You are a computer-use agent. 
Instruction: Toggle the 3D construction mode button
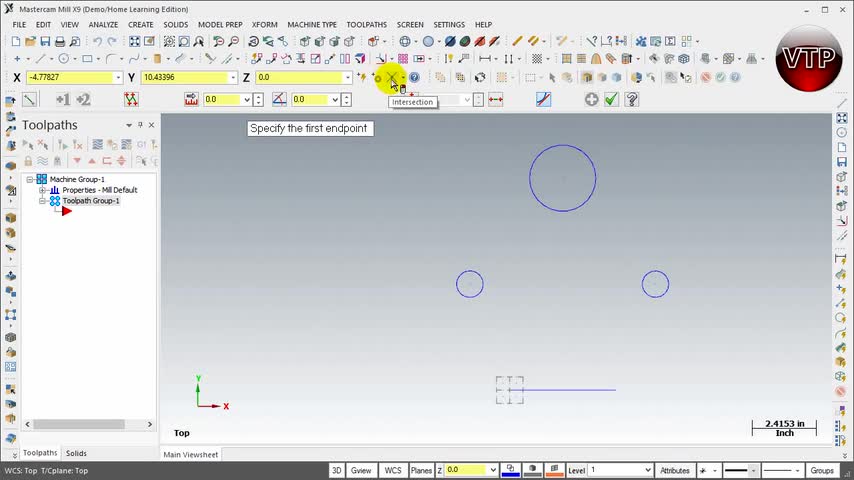(337, 470)
